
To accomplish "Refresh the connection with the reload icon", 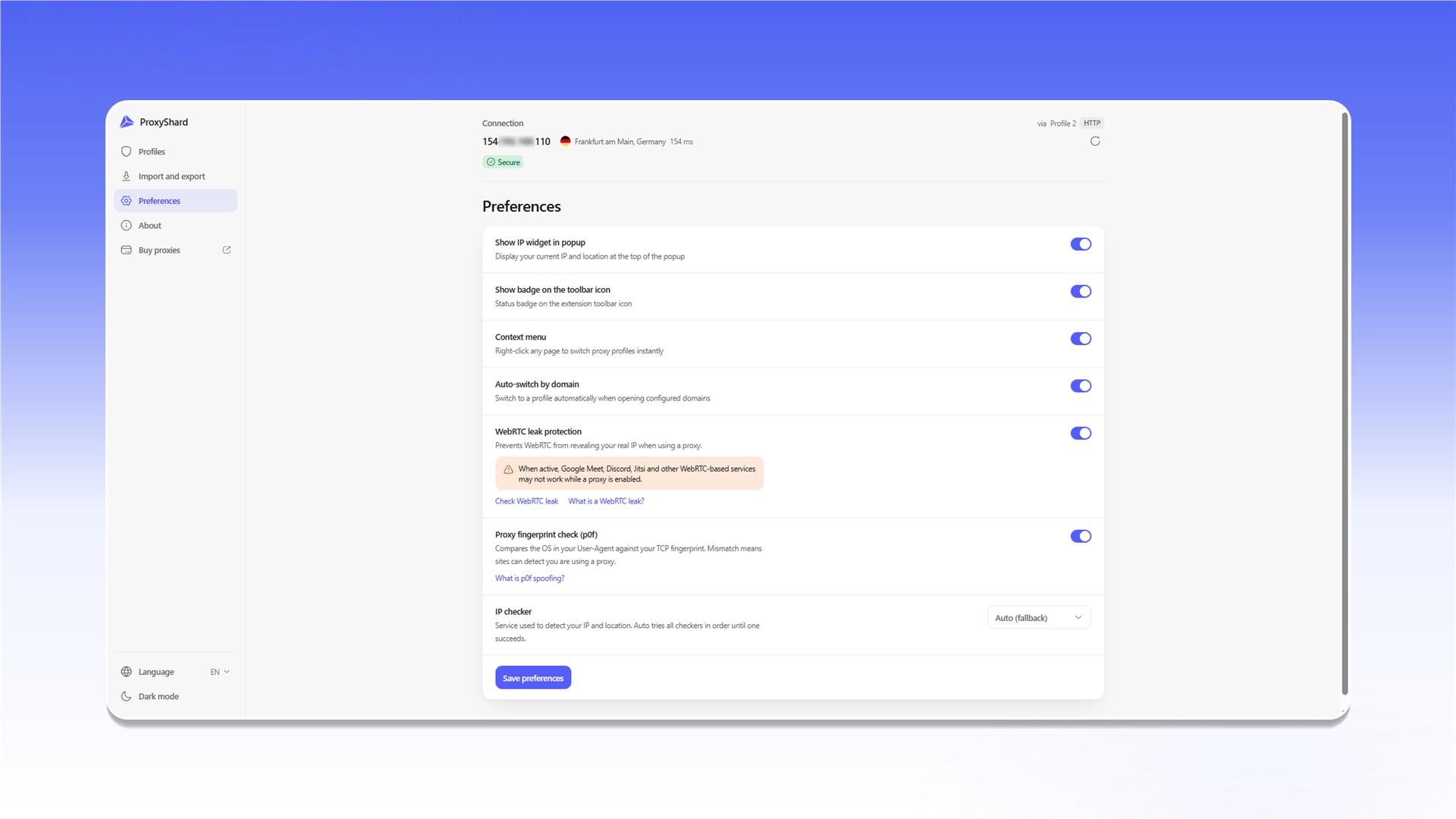I will (x=1095, y=141).
